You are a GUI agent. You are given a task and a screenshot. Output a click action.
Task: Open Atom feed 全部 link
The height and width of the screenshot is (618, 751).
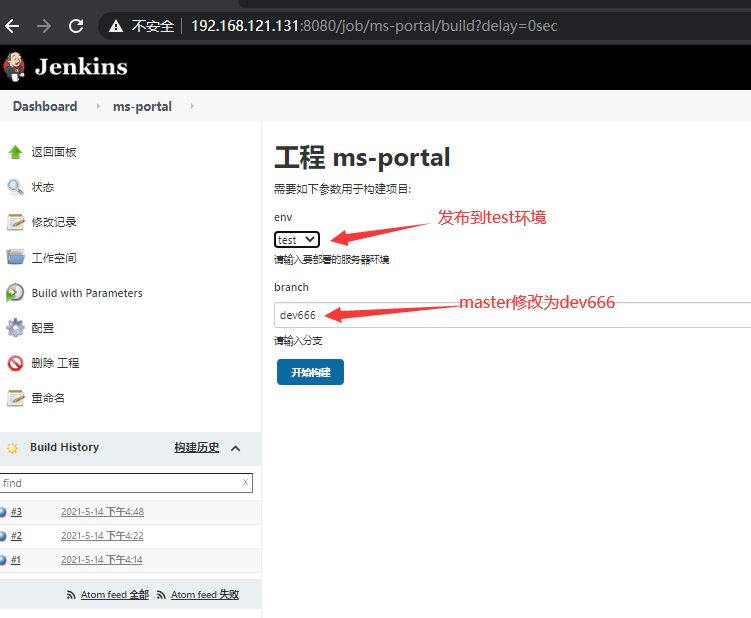[115, 595]
